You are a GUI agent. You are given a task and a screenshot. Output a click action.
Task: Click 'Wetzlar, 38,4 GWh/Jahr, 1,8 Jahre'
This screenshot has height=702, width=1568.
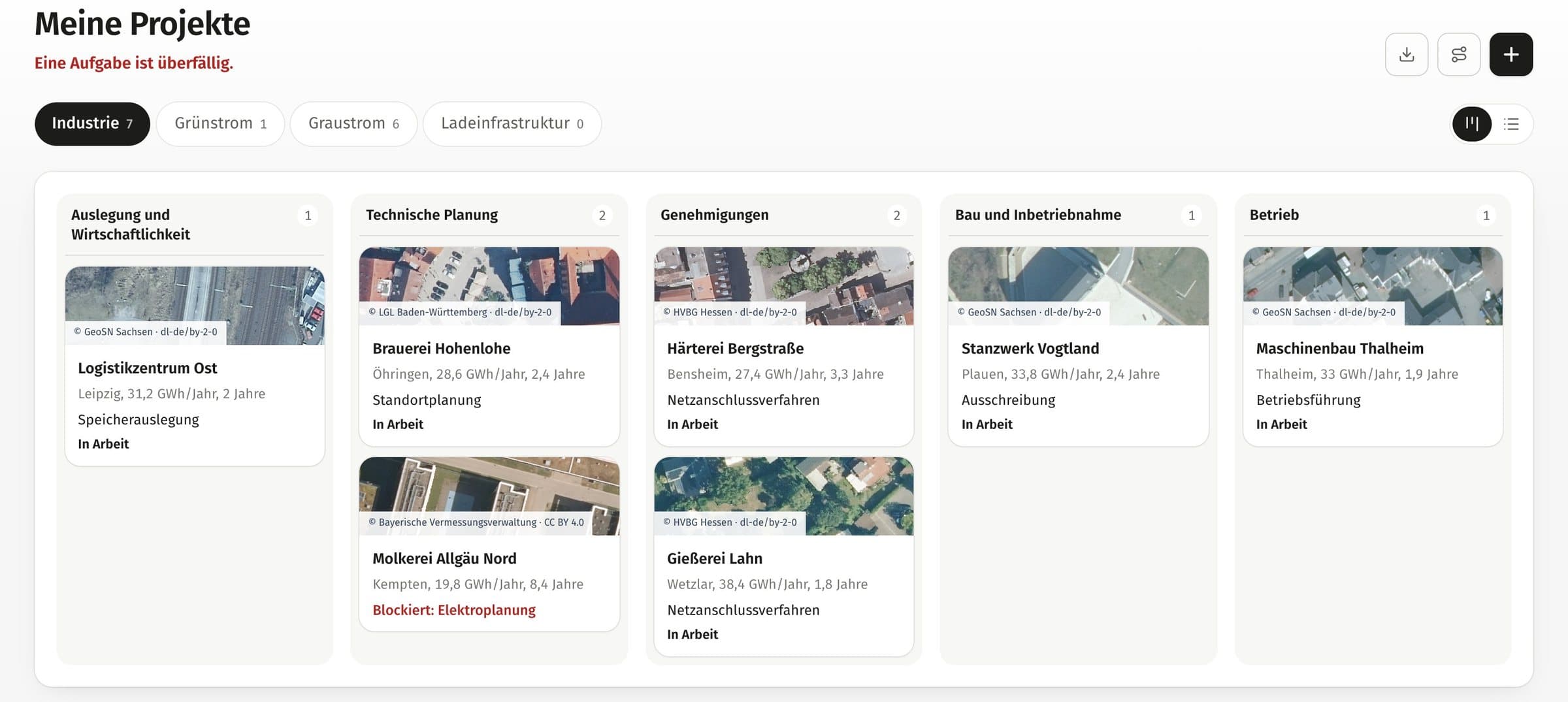click(767, 584)
